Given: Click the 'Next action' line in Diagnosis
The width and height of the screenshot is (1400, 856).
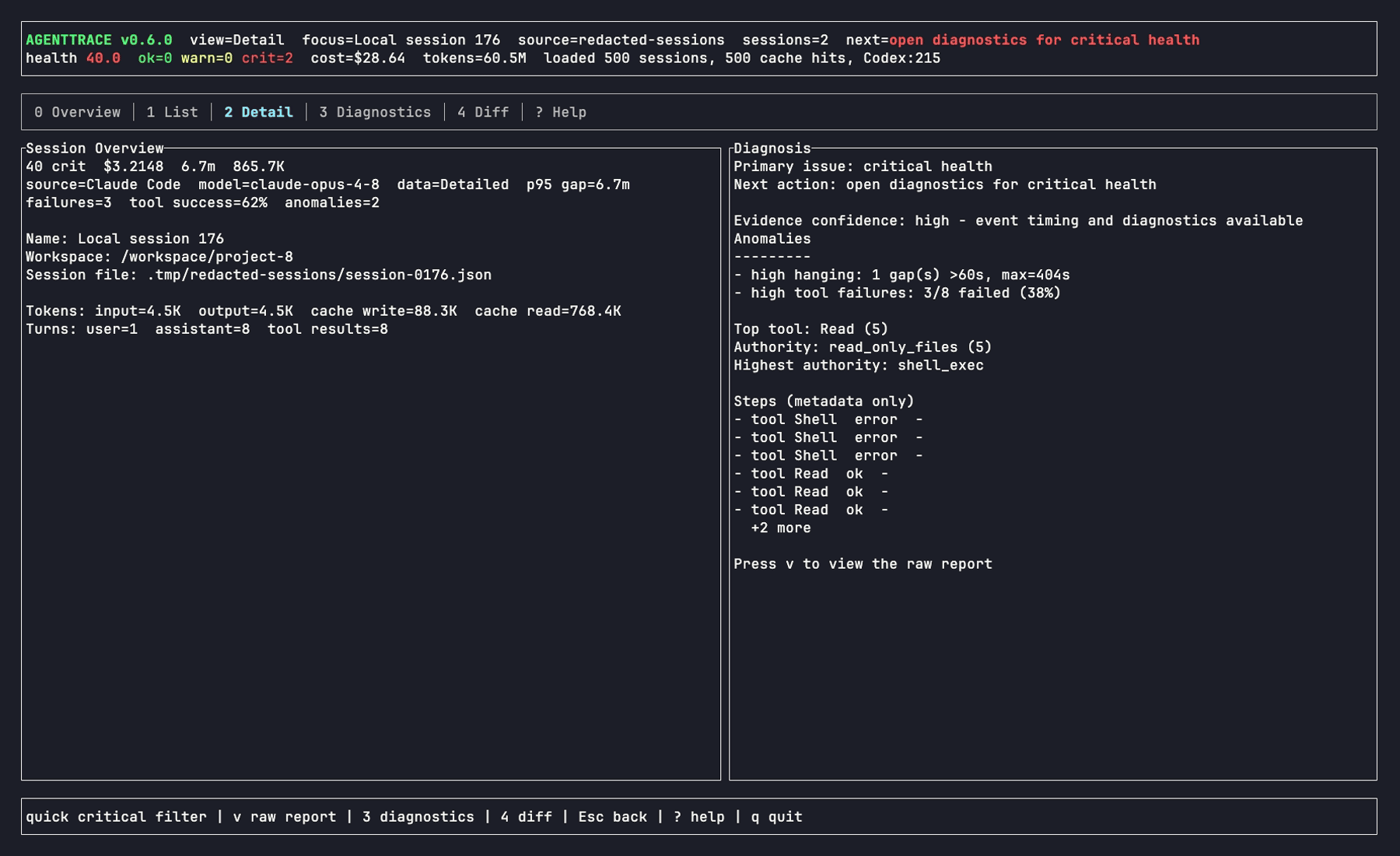Looking at the screenshot, I should point(945,184).
